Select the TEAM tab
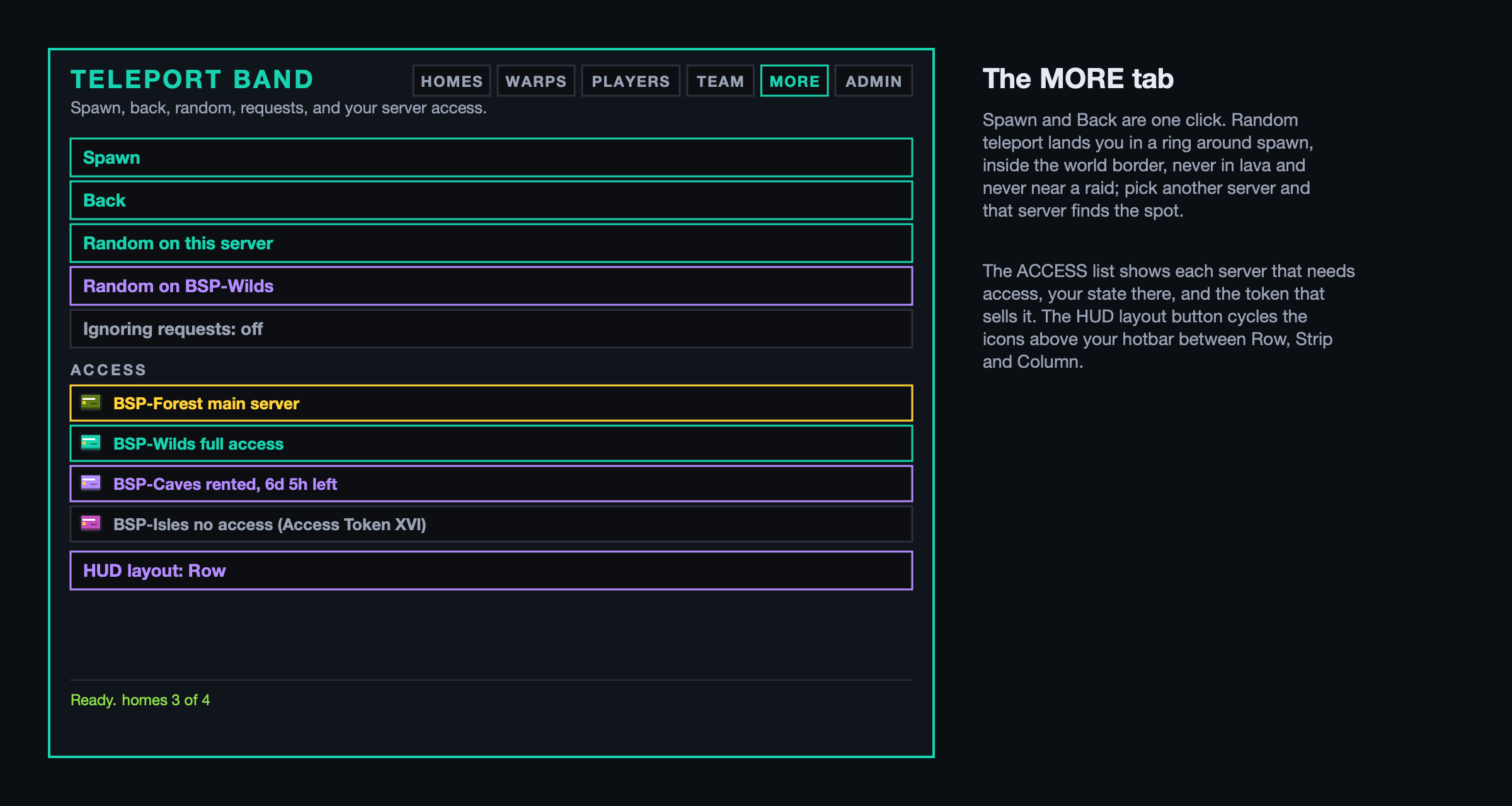Image resolution: width=1512 pixels, height=806 pixels. [x=720, y=81]
